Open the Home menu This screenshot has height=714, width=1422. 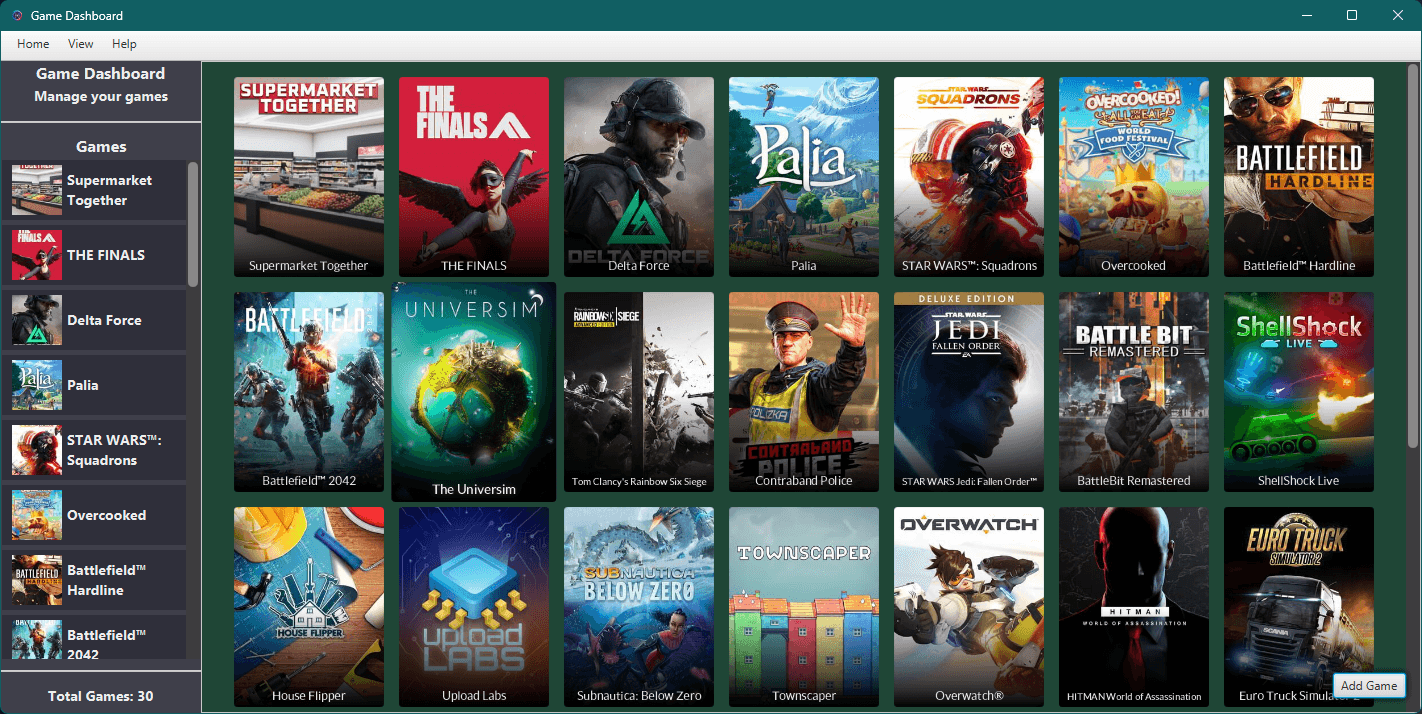pyautogui.click(x=33, y=44)
